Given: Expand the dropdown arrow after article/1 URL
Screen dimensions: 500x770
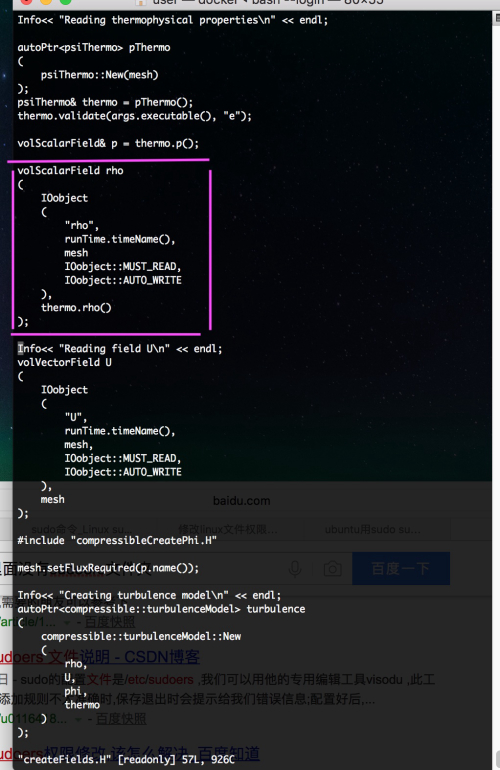Looking at the screenshot, I should [x=67, y=623].
